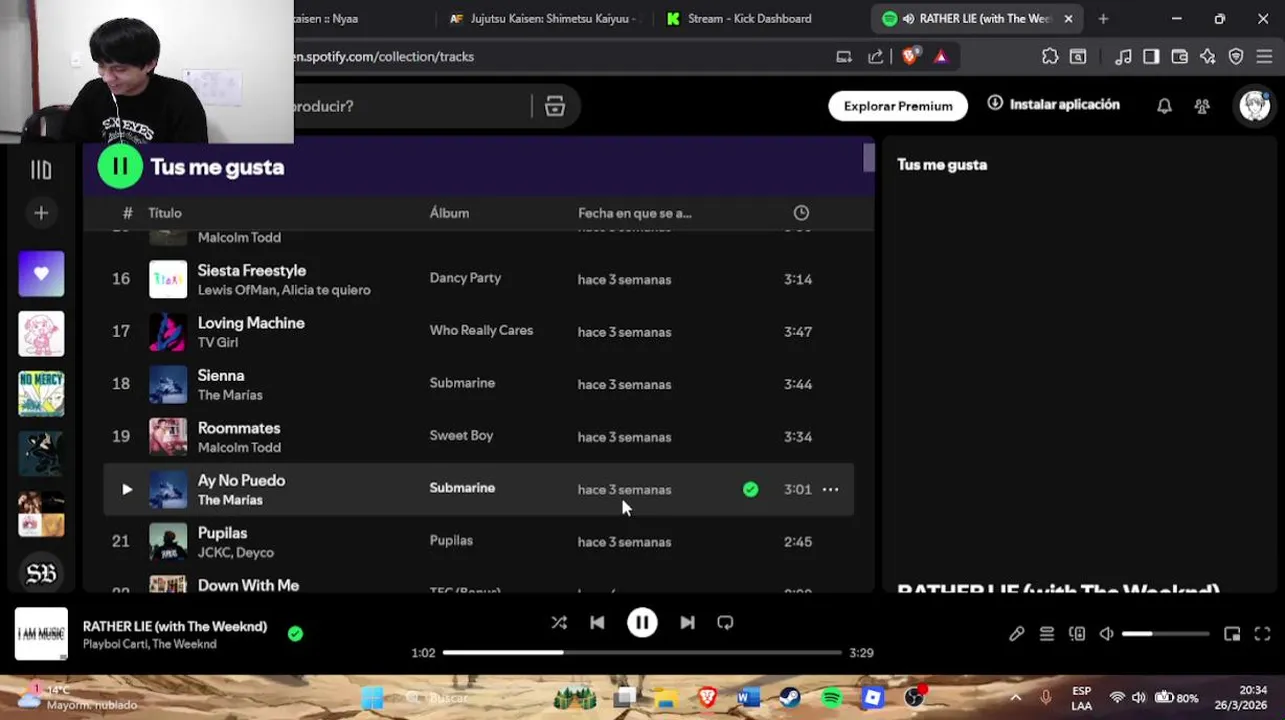Sort tracks by Título column
The width and height of the screenshot is (1285, 720).
click(165, 213)
